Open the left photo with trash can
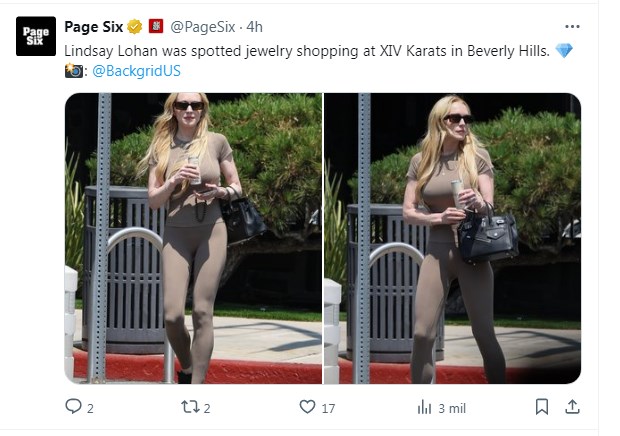The image size is (620, 436). click(x=193, y=238)
